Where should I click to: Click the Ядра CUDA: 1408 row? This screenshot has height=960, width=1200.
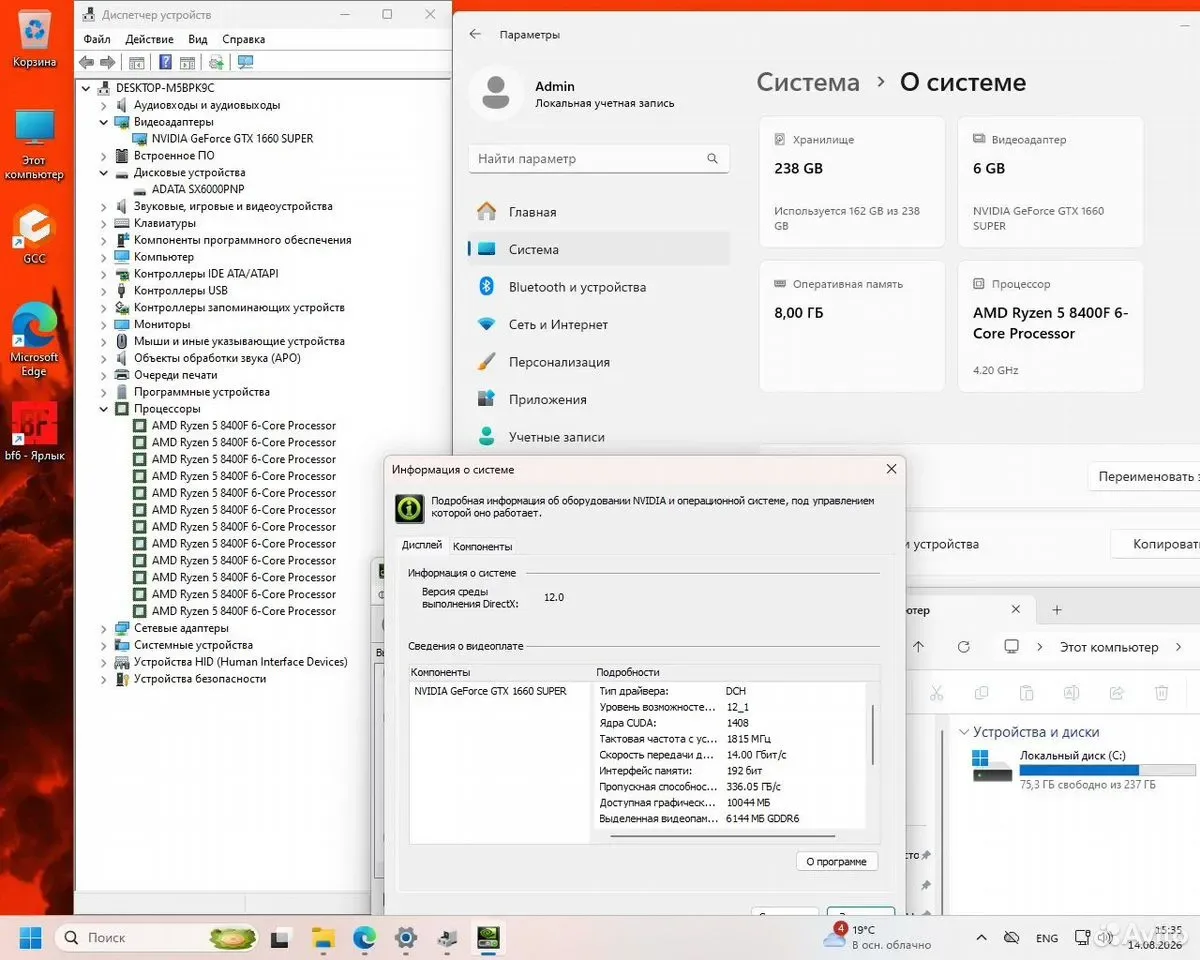point(732,723)
